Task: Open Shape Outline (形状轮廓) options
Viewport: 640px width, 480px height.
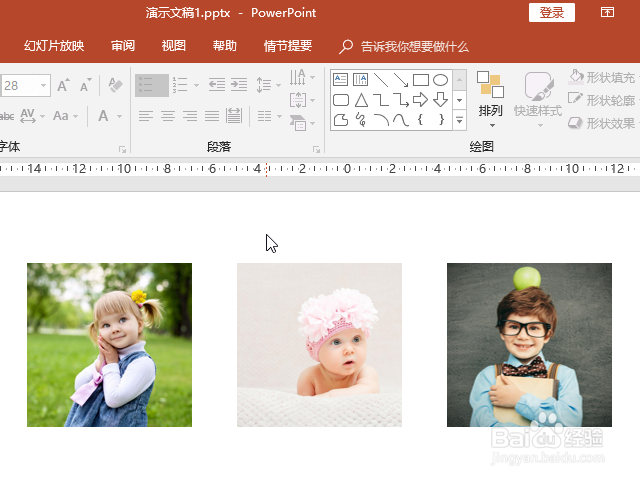Action: tap(603, 100)
